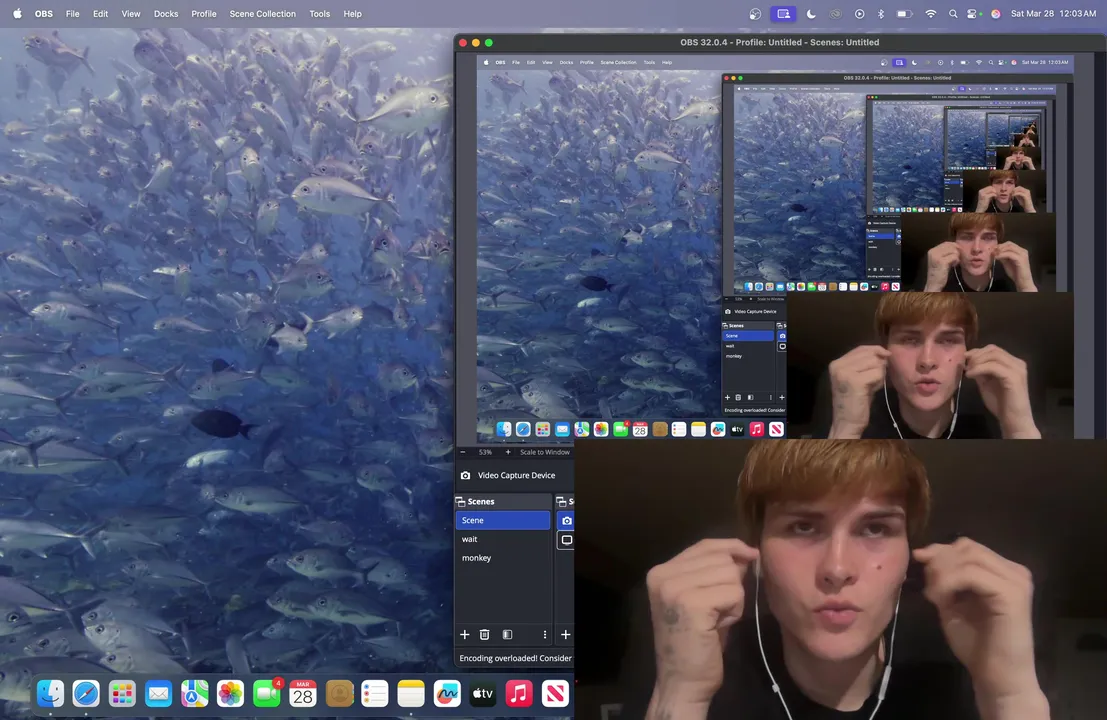Screen dimensions: 1107x720
Task: Switch to the 'monkey' scene
Action: click(503, 558)
